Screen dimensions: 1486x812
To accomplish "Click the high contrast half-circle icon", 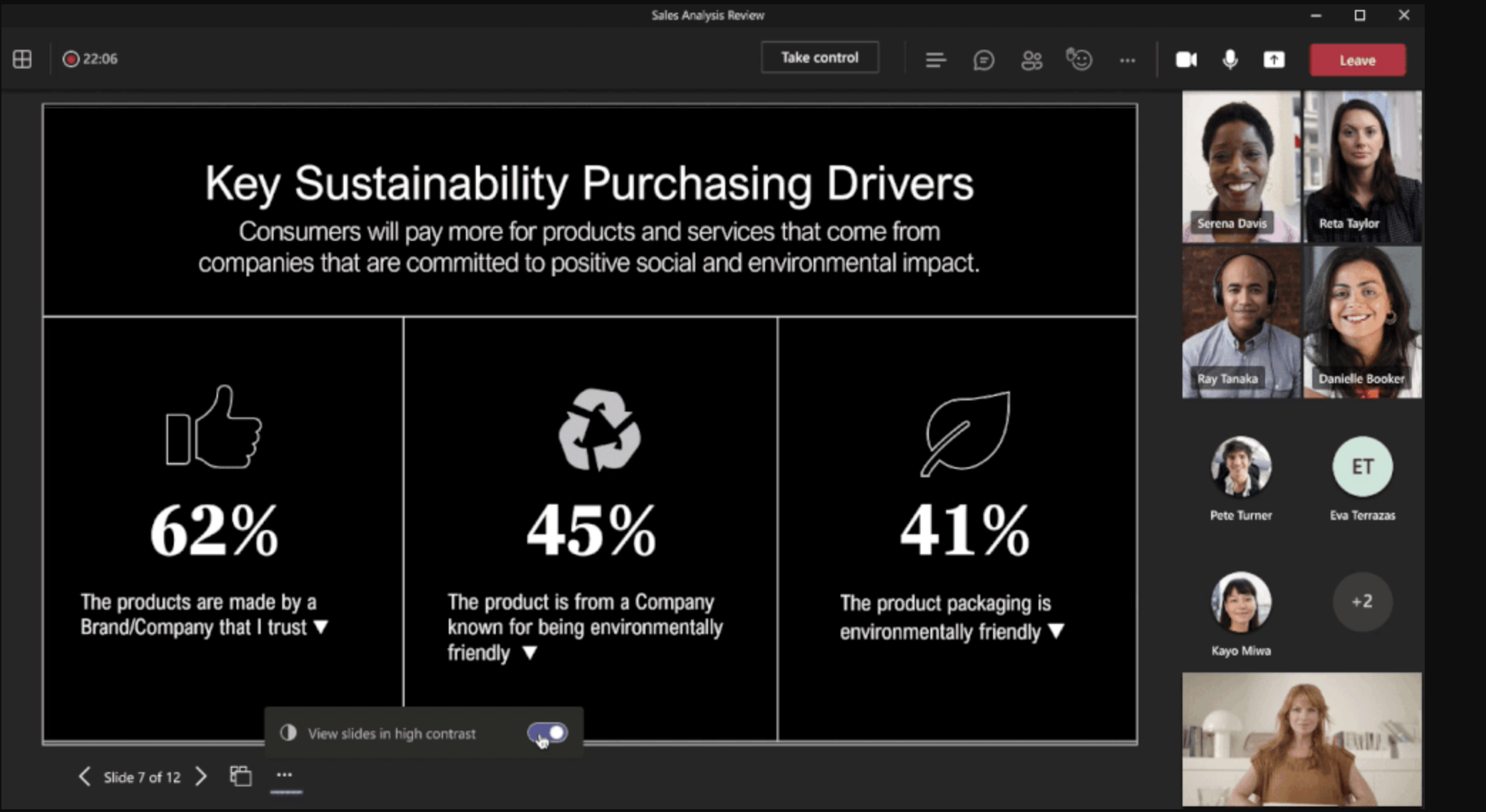I will click(x=288, y=733).
